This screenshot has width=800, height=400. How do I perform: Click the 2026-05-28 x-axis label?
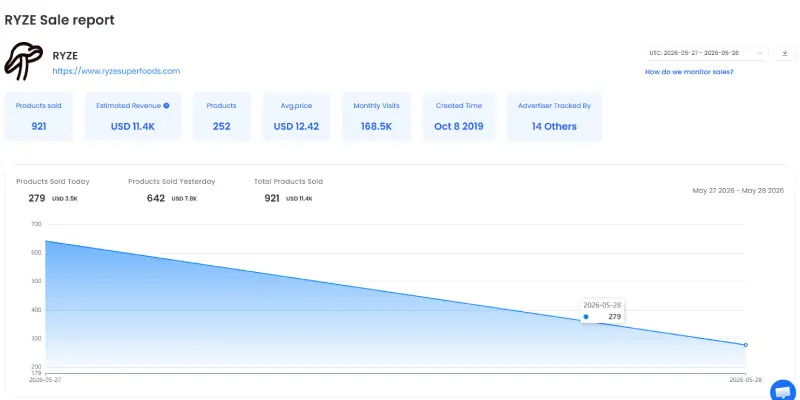click(745, 380)
